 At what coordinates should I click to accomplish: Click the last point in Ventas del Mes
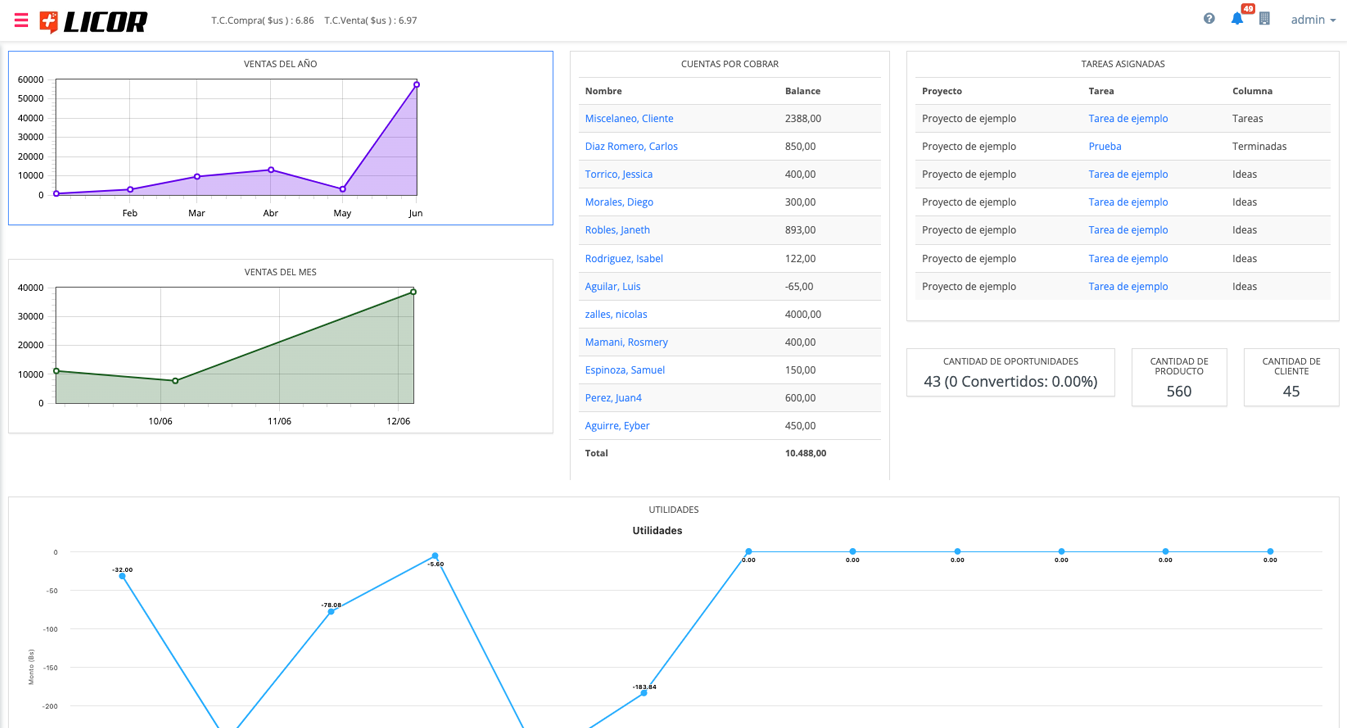413,292
